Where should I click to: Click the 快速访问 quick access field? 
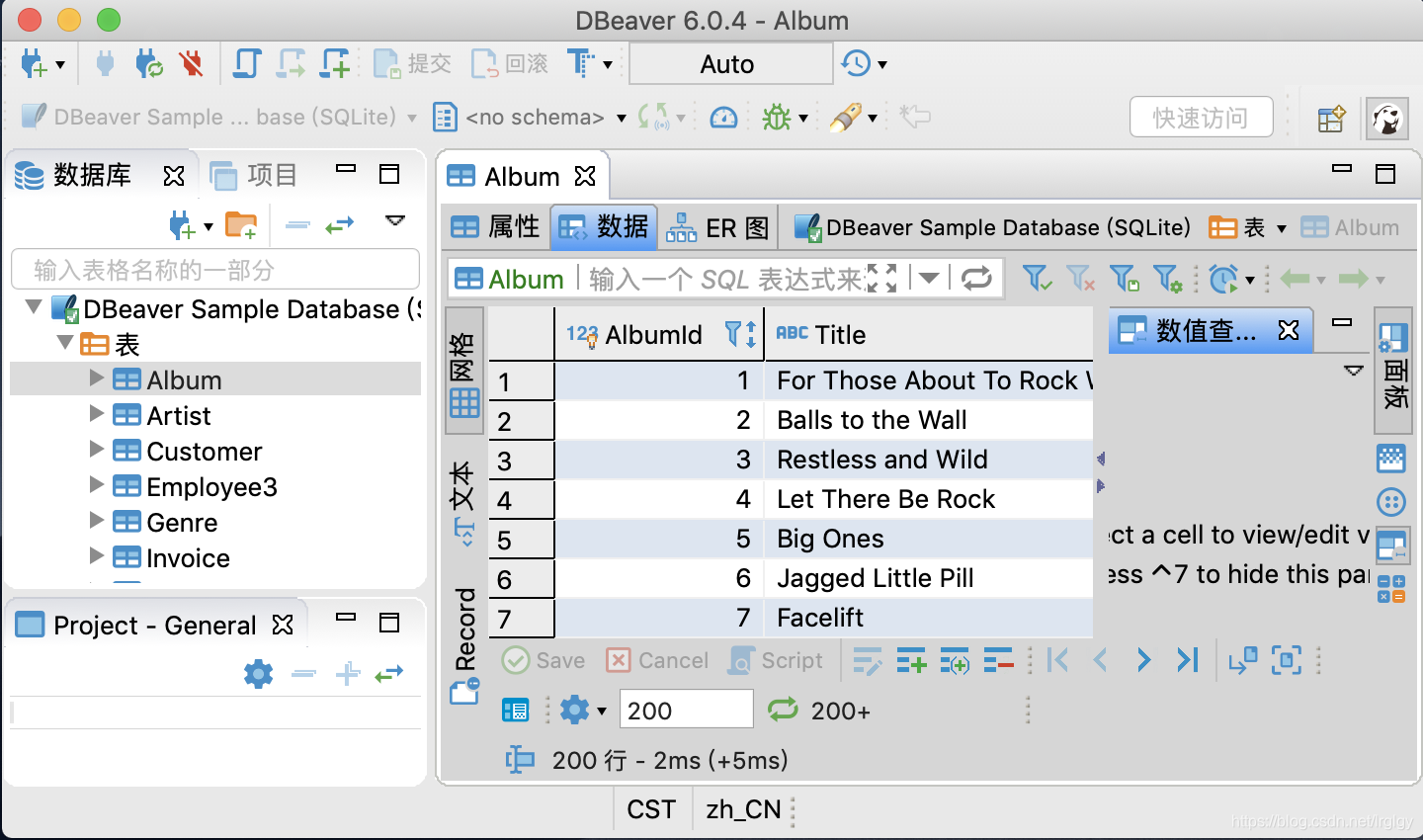coord(1201,118)
